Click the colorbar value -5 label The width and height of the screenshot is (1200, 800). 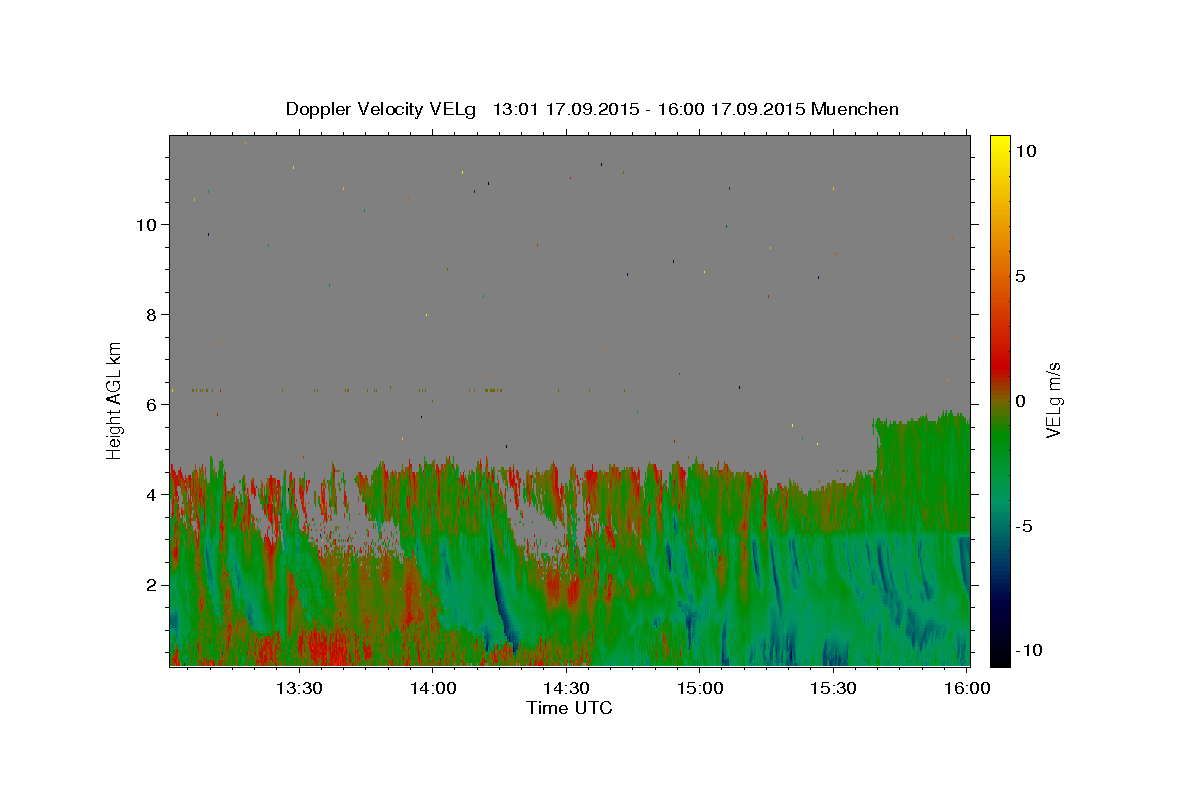point(1024,526)
